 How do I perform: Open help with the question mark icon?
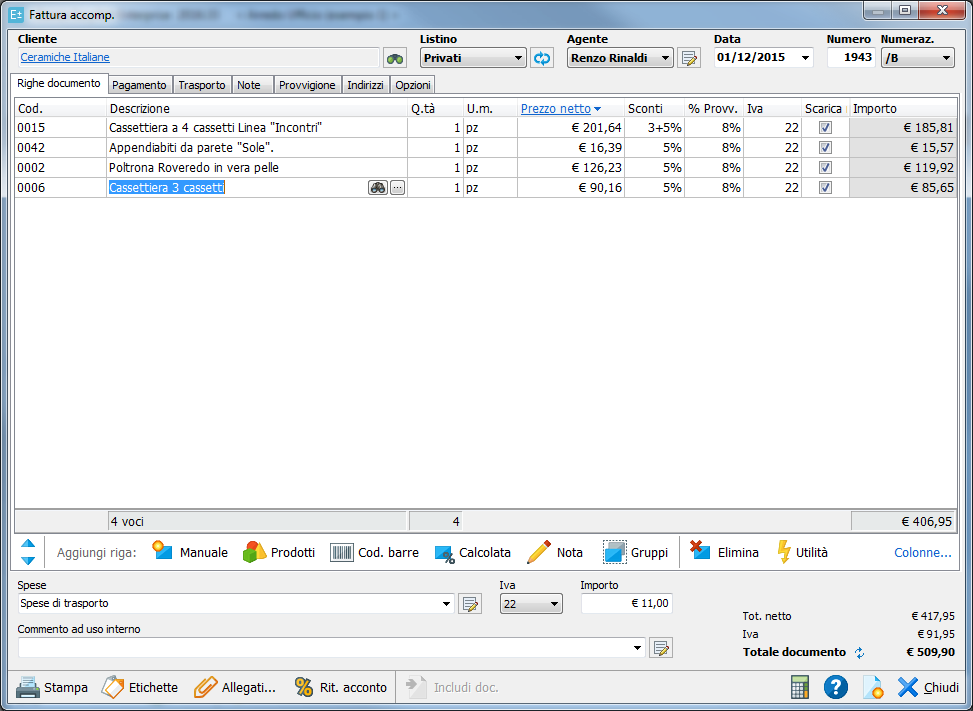tap(836, 687)
